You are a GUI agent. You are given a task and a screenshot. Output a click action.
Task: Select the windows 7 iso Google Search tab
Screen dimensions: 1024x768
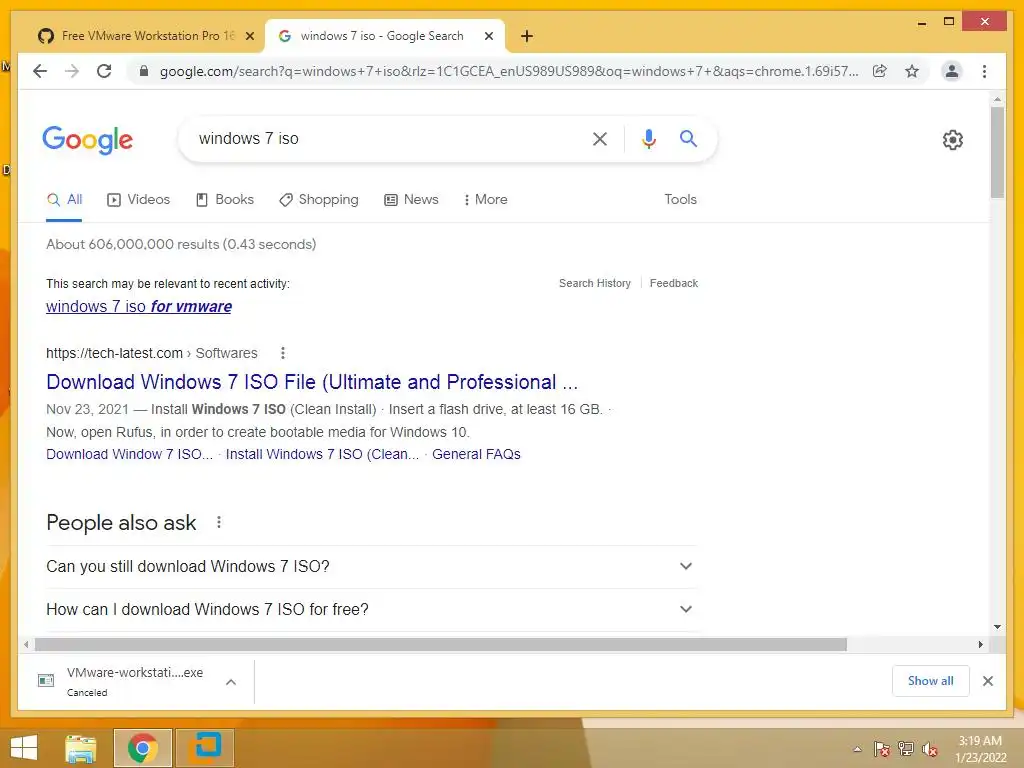tap(385, 36)
